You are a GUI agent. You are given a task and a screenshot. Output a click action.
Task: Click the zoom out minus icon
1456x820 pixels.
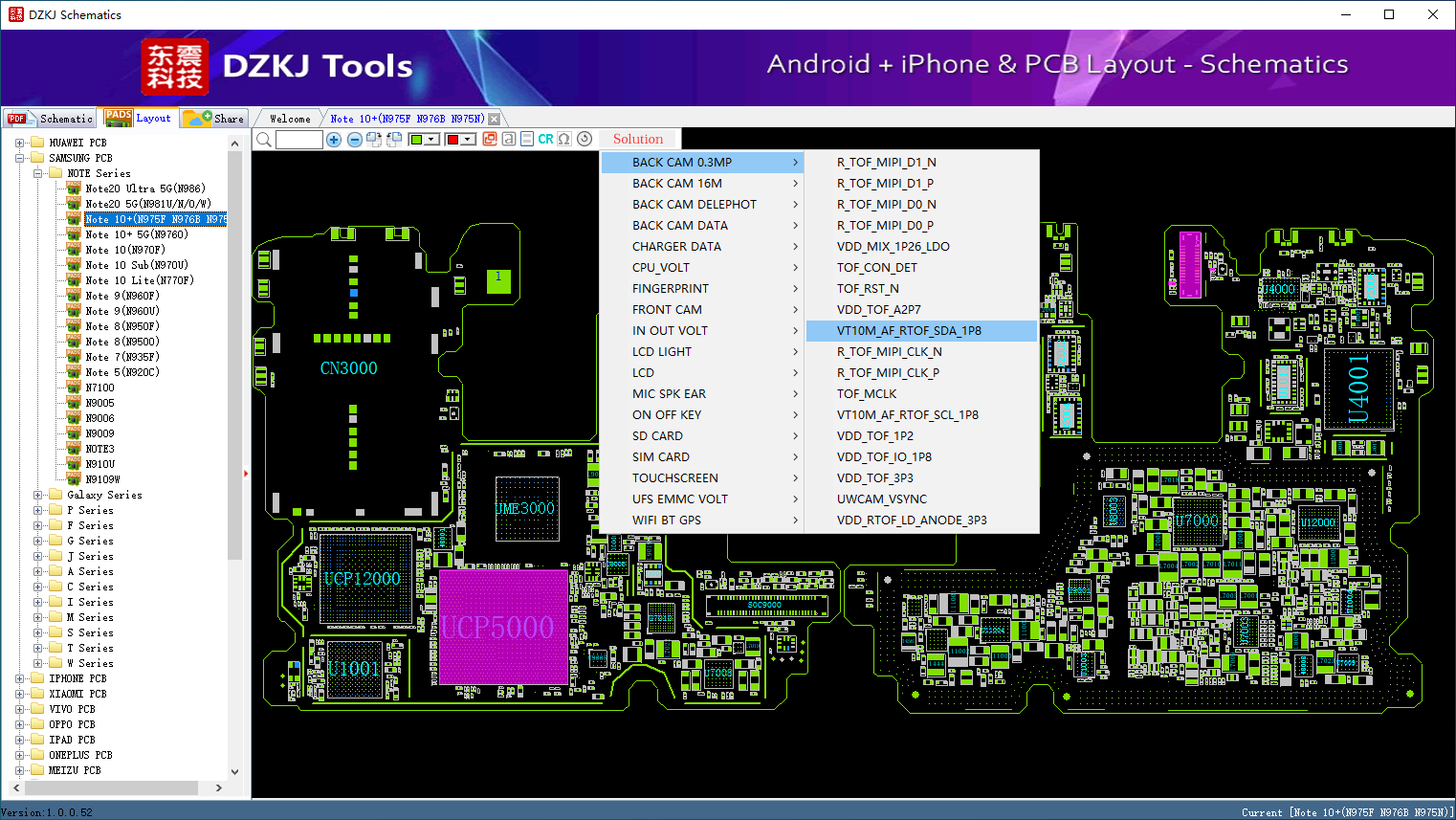[355, 140]
